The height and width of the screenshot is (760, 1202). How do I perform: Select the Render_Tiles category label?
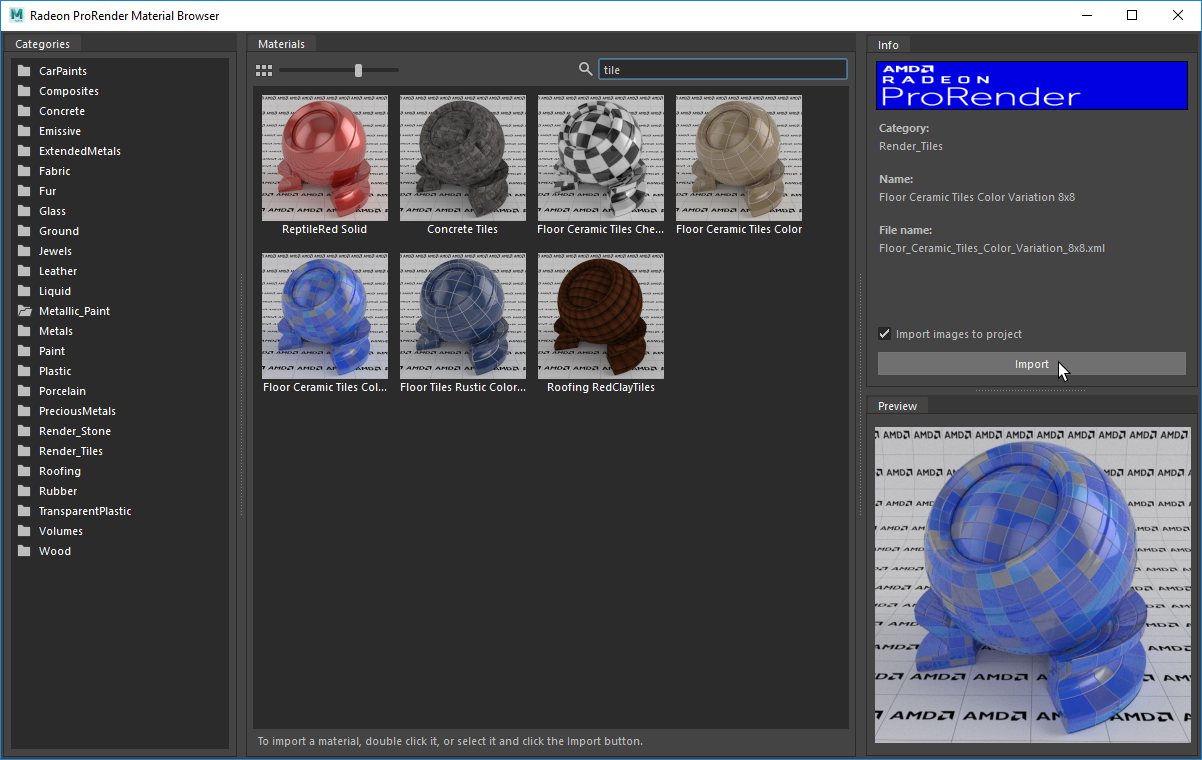click(71, 451)
